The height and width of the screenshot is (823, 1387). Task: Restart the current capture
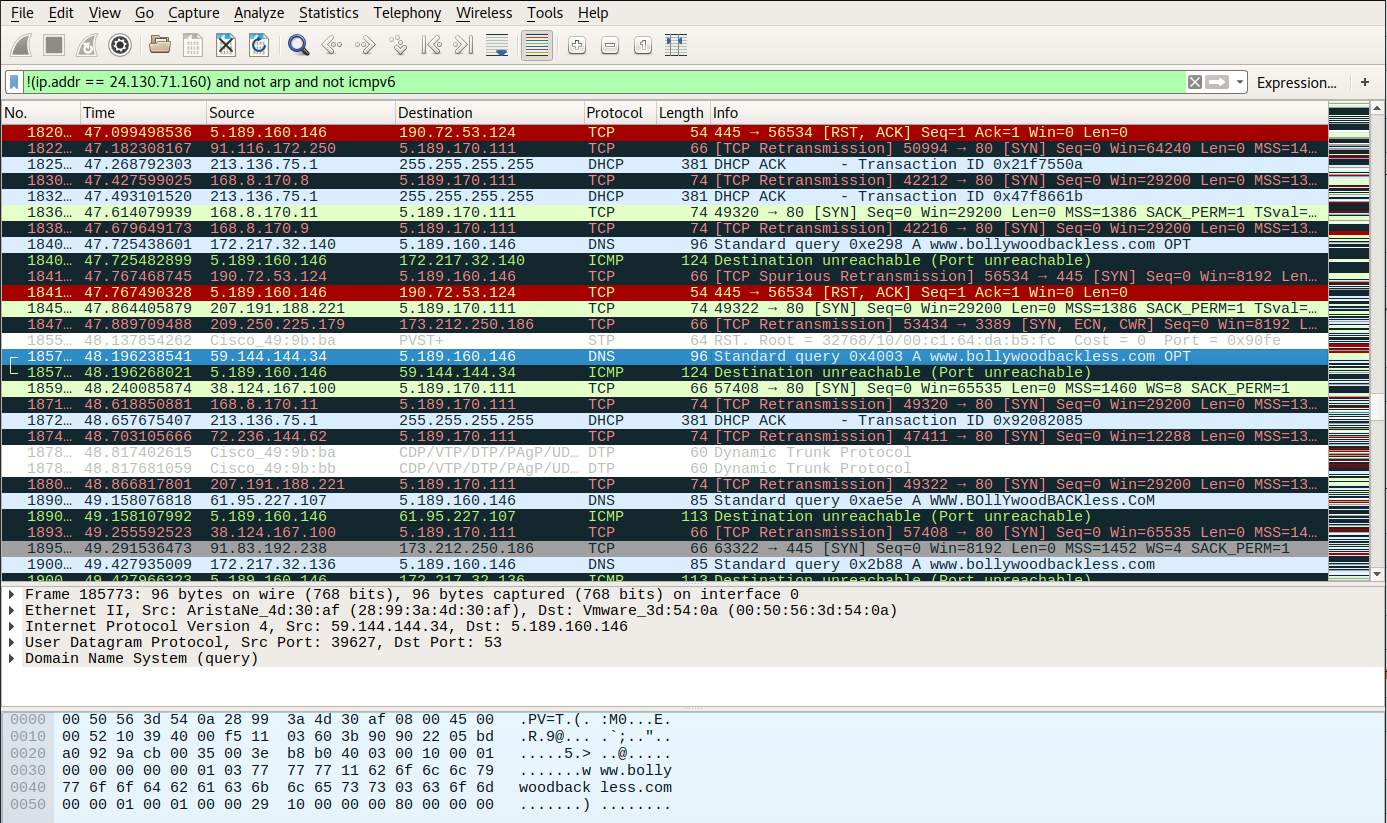pyautogui.click(x=85, y=45)
